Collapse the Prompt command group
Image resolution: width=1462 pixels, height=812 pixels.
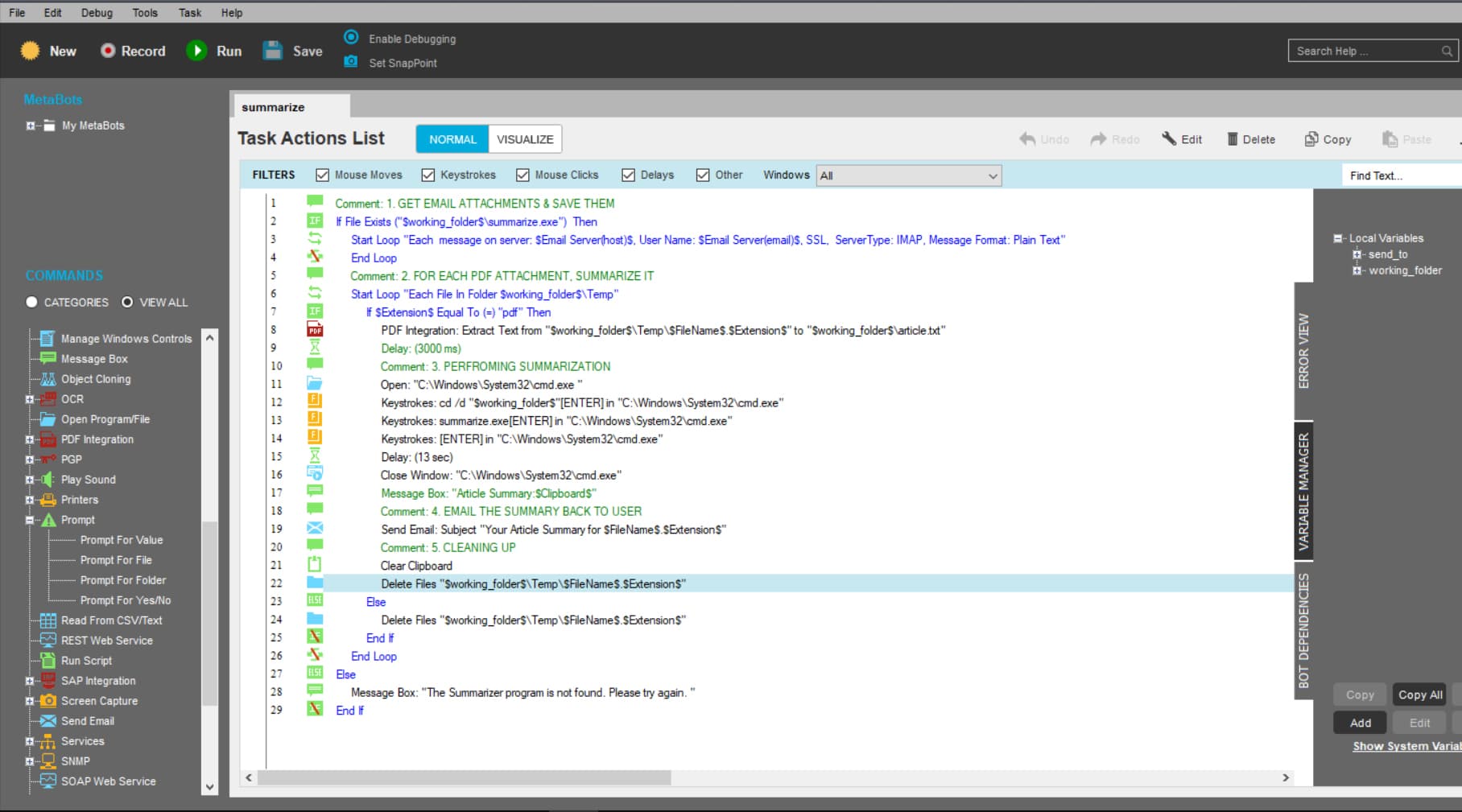coord(30,520)
